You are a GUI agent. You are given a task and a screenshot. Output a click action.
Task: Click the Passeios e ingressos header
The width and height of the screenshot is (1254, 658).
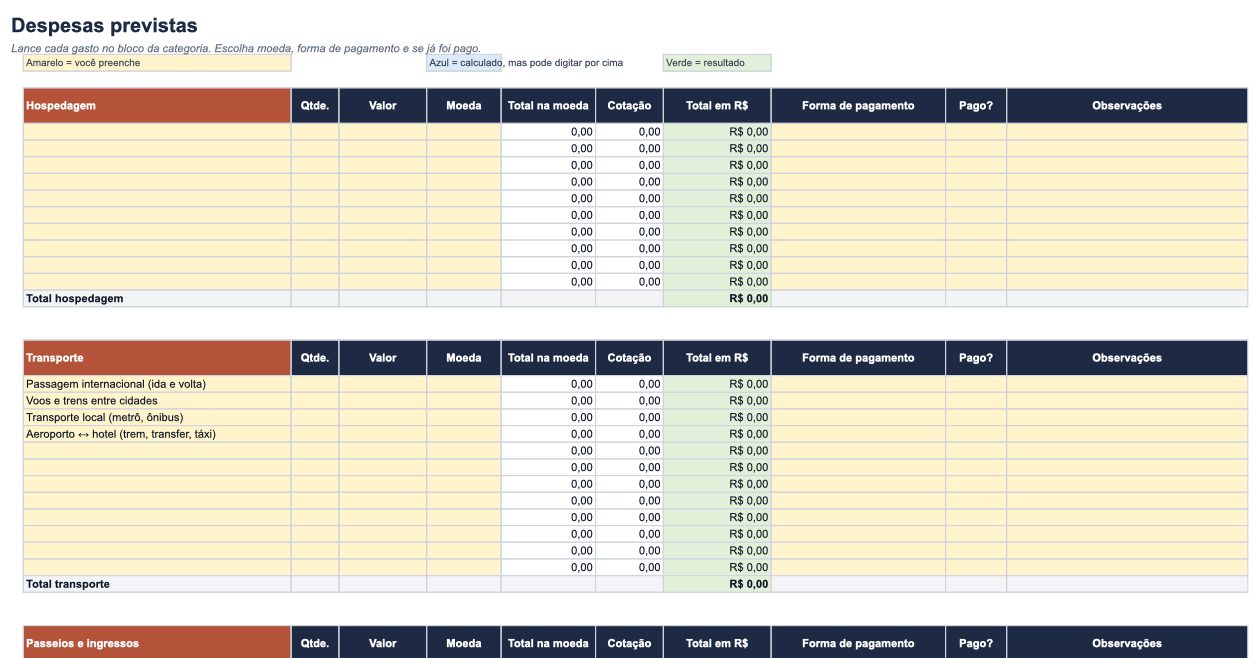[157, 643]
